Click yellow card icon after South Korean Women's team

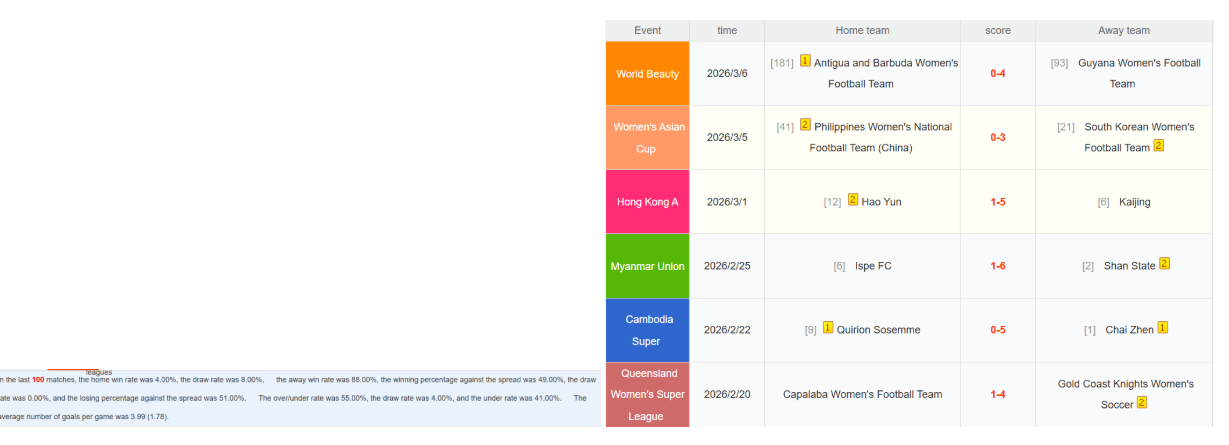pyautogui.click(x=1158, y=146)
